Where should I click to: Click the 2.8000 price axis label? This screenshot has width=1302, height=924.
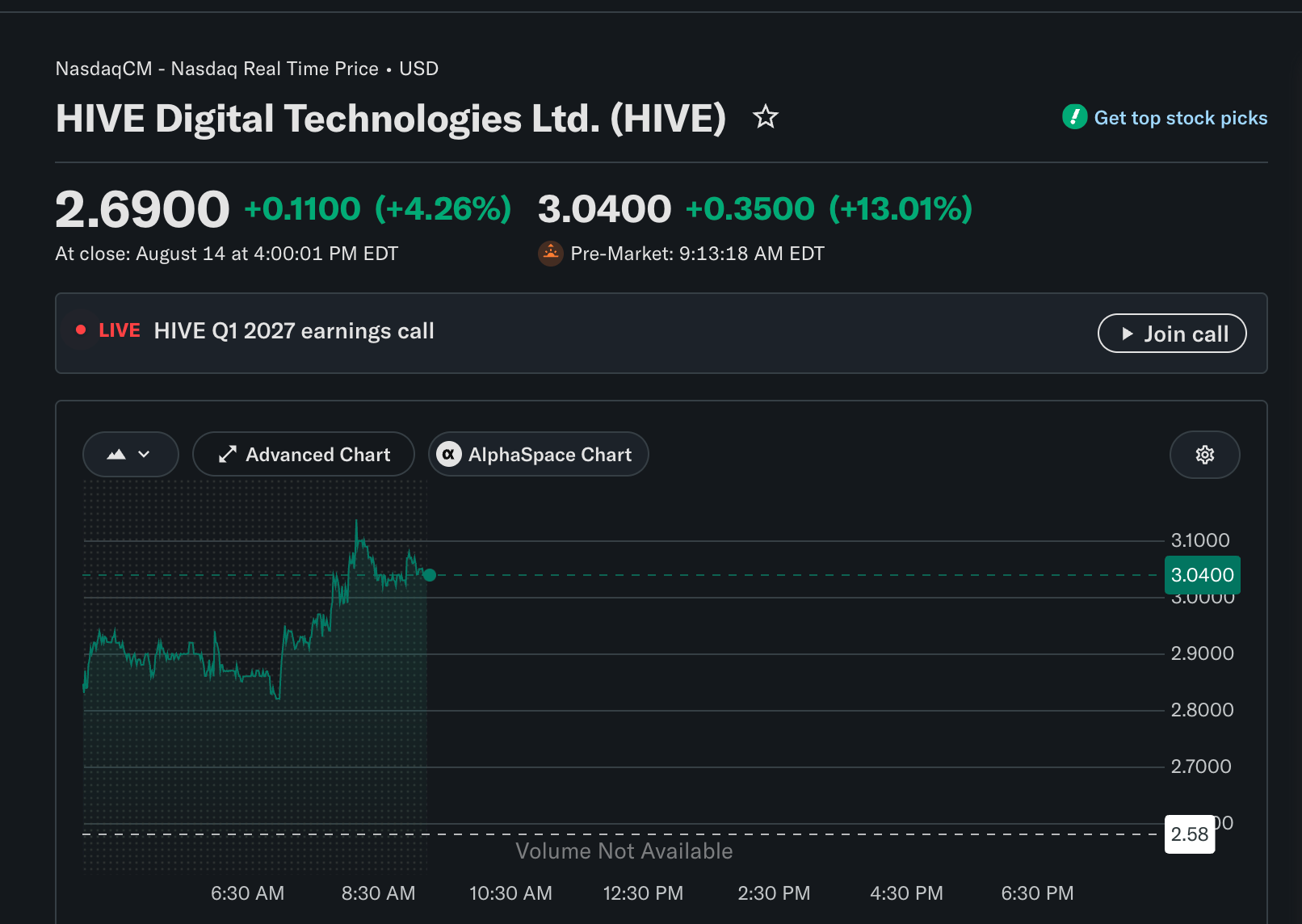coord(1203,710)
